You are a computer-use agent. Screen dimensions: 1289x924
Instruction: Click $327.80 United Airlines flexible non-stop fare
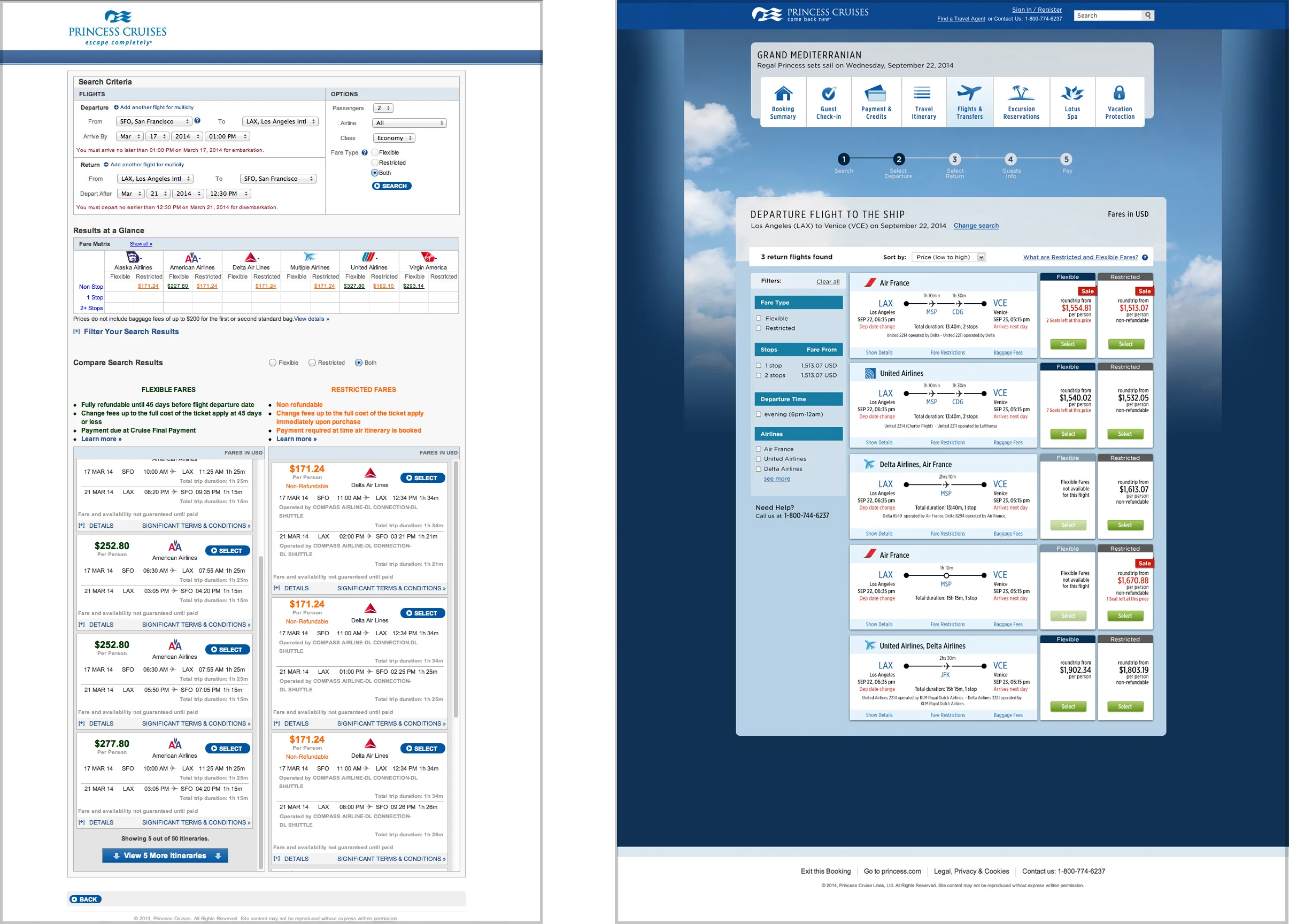click(x=354, y=286)
